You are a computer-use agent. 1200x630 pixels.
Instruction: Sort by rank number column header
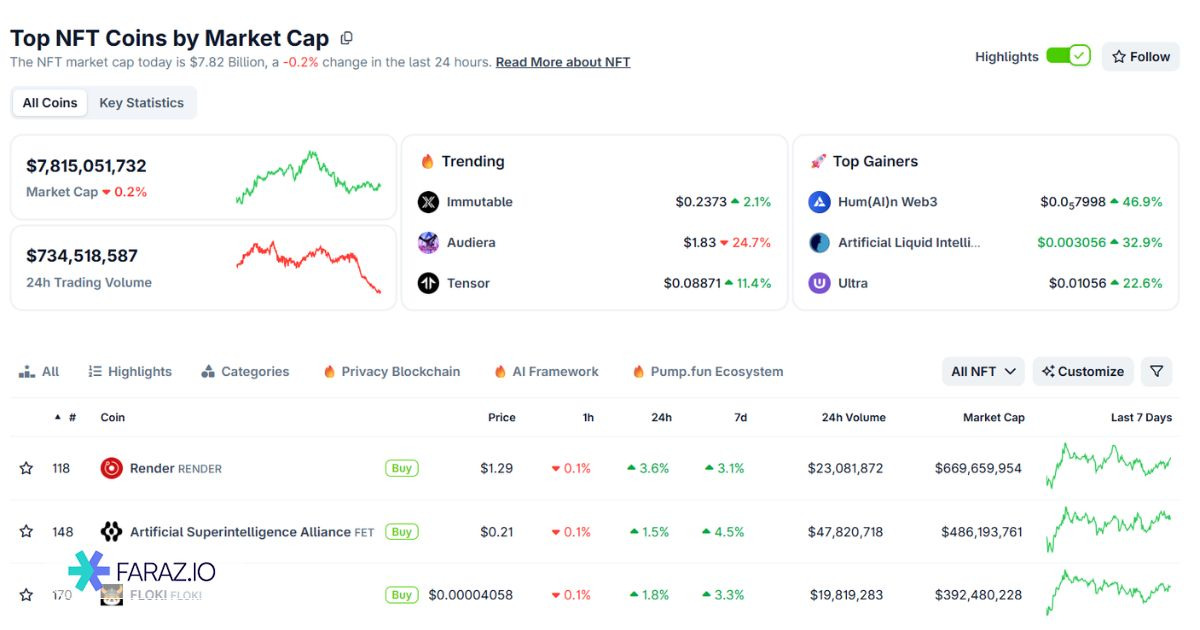(66, 417)
